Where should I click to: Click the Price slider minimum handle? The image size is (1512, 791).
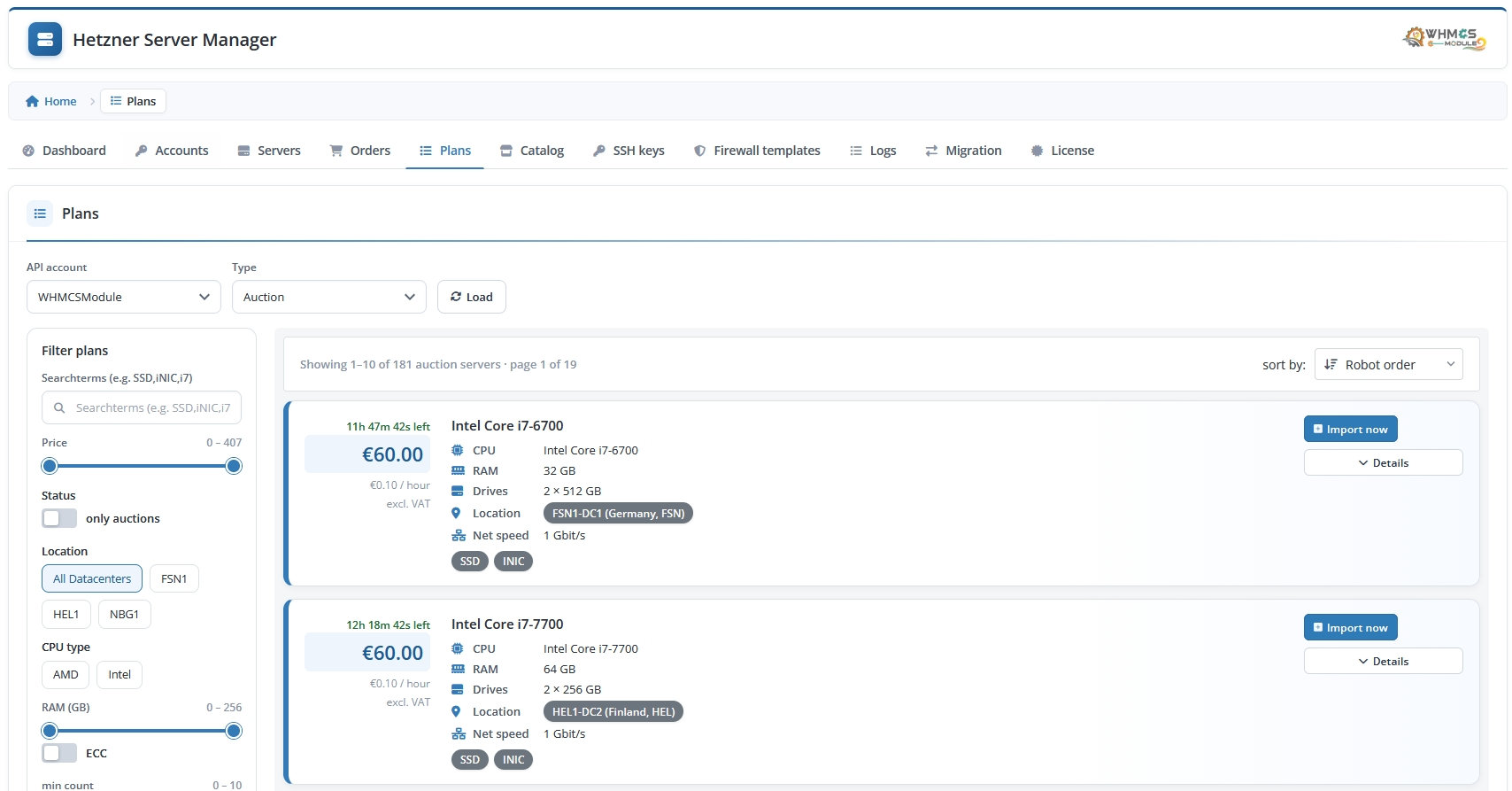(x=50, y=466)
